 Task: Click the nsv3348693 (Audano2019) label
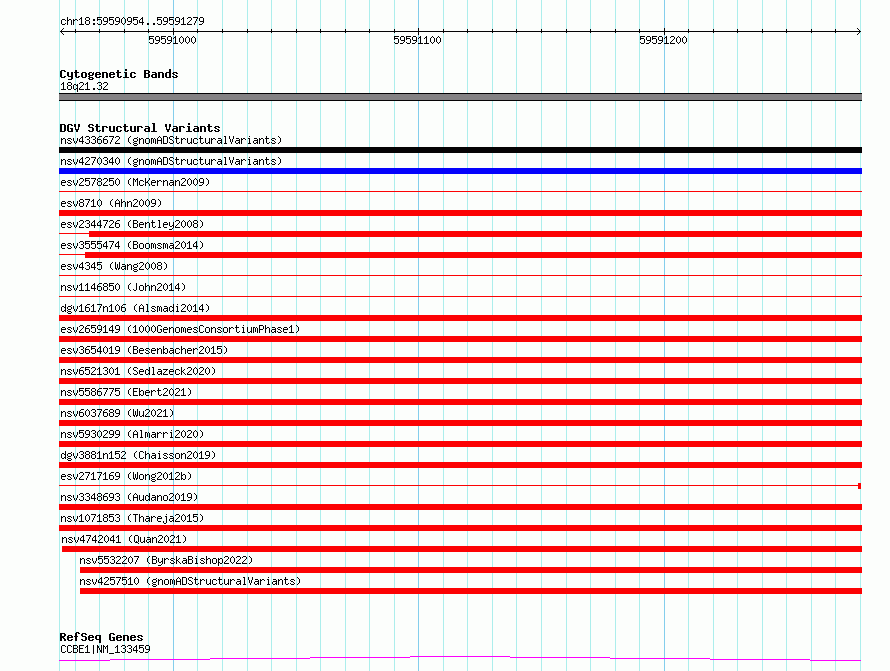pyautogui.click(x=129, y=497)
